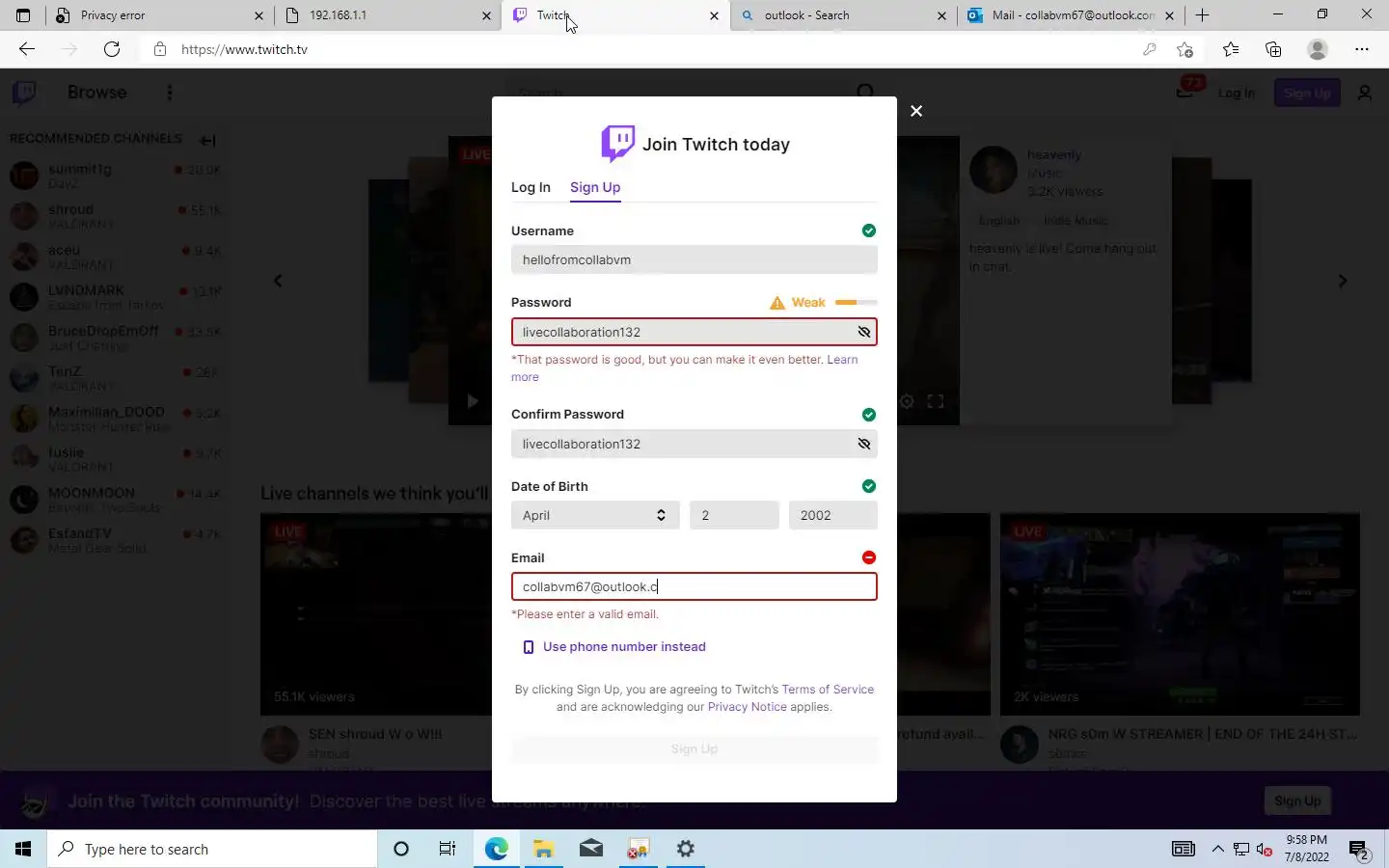Refresh the Twitch page

coord(112,49)
